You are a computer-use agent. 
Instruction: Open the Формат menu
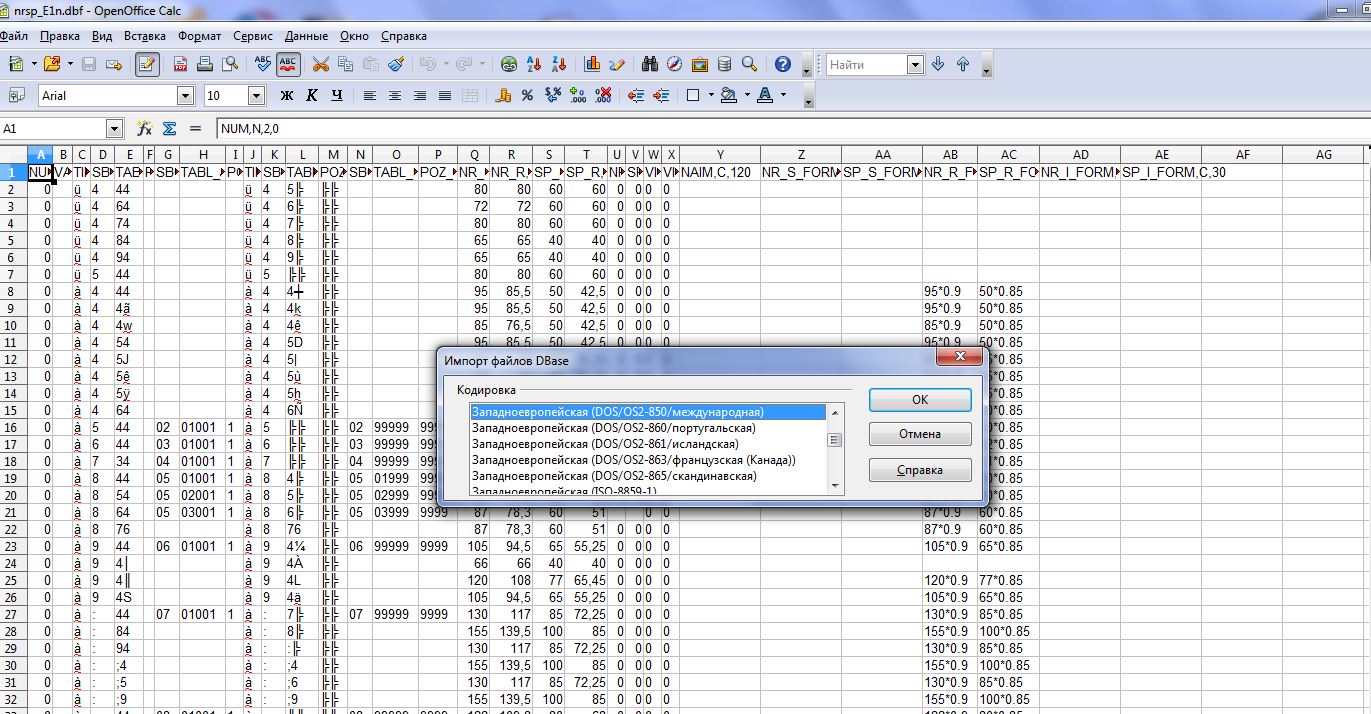200,36
